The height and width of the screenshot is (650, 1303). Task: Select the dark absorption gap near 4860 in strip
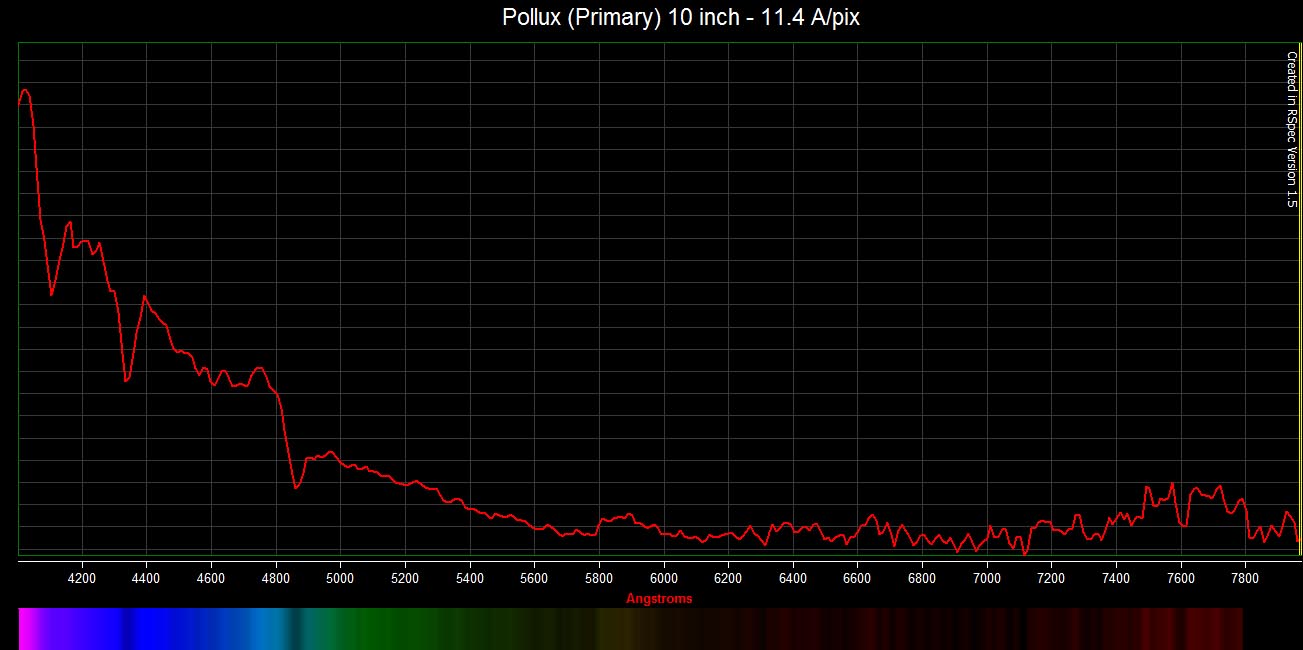click(296, 628)
